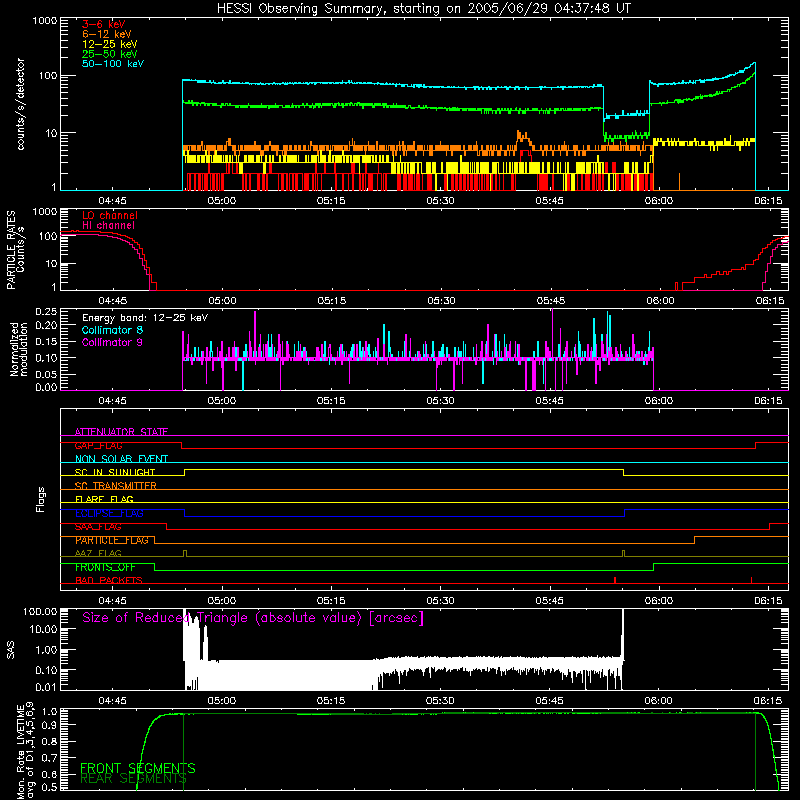Select the red 3-6 keV legend label

pos(103,24)
